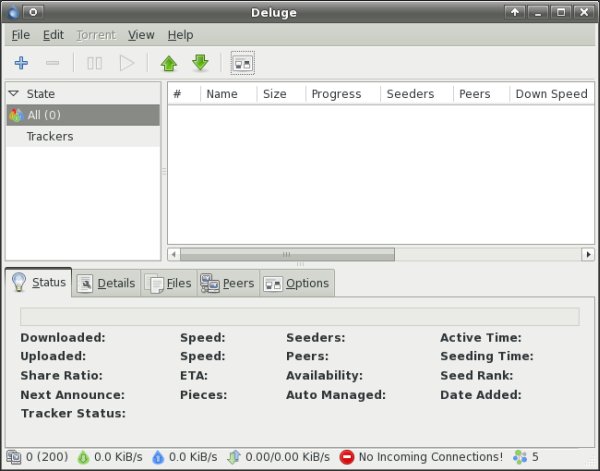Click the DHT nodes status icon
Screen dimensions: 600x471
coord(519,457)
